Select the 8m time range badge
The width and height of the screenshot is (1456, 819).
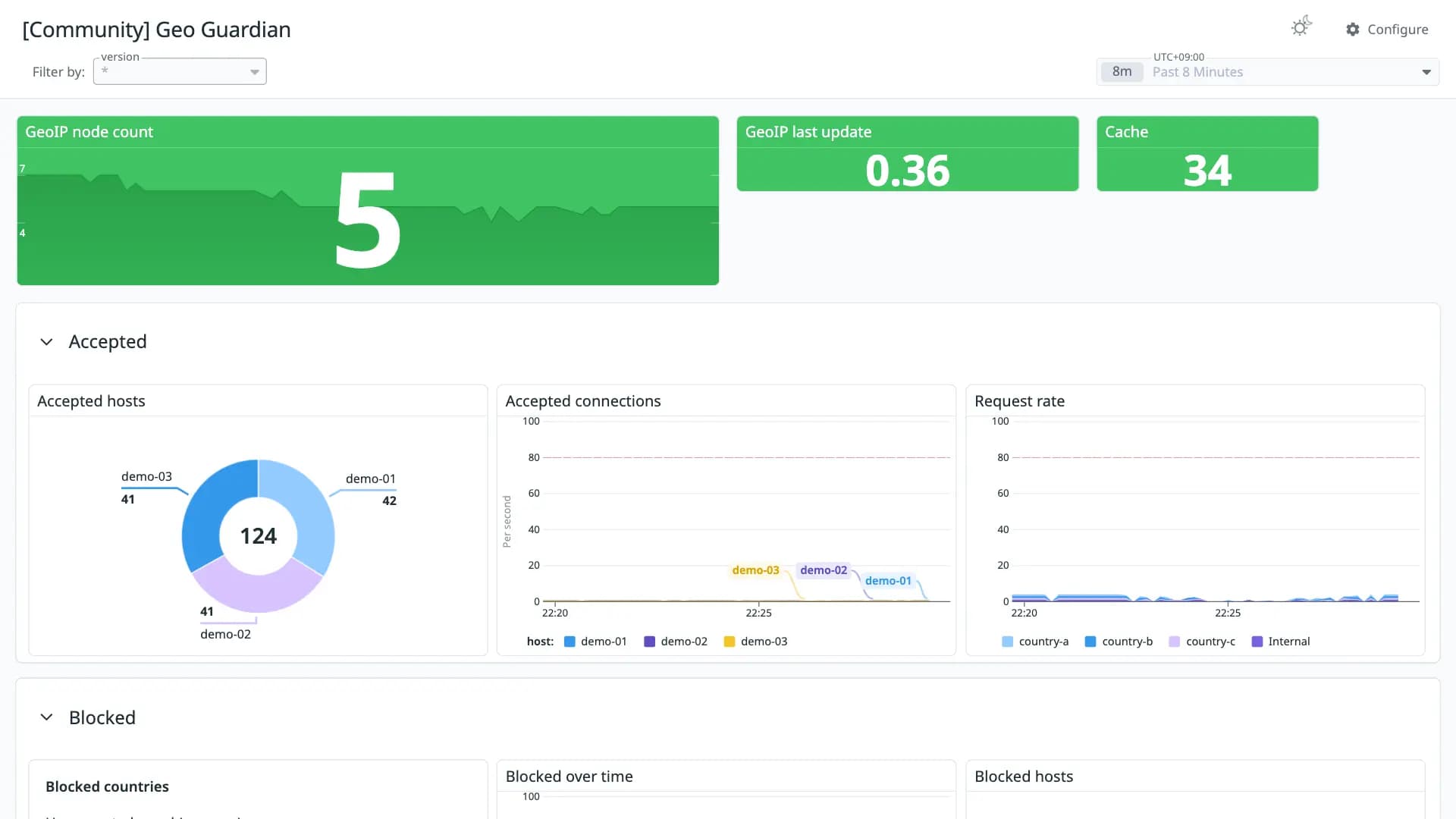[1122, 72]
